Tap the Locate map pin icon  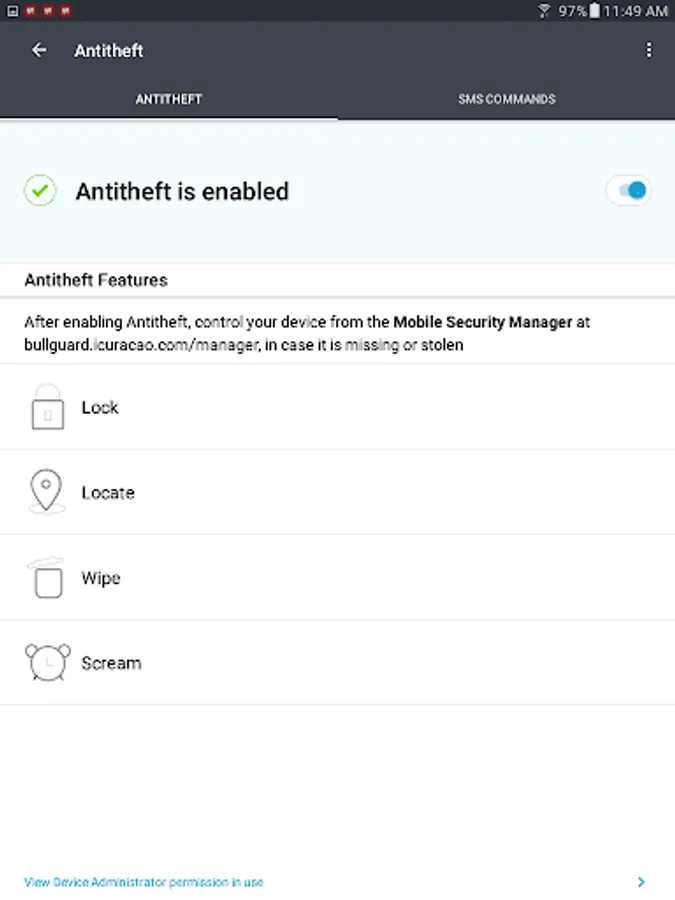[x=47, y=492]
